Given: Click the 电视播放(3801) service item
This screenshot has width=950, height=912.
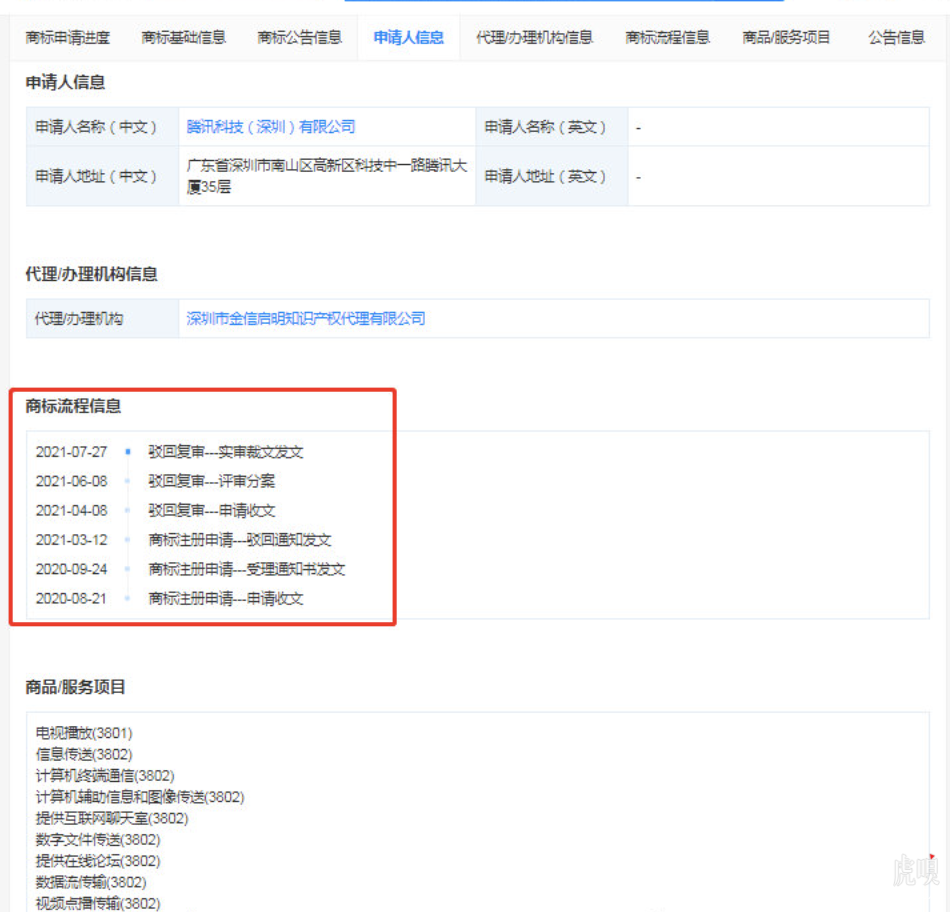Looking at the screenshot, I should pyautogui.click(x=84, y=733).
